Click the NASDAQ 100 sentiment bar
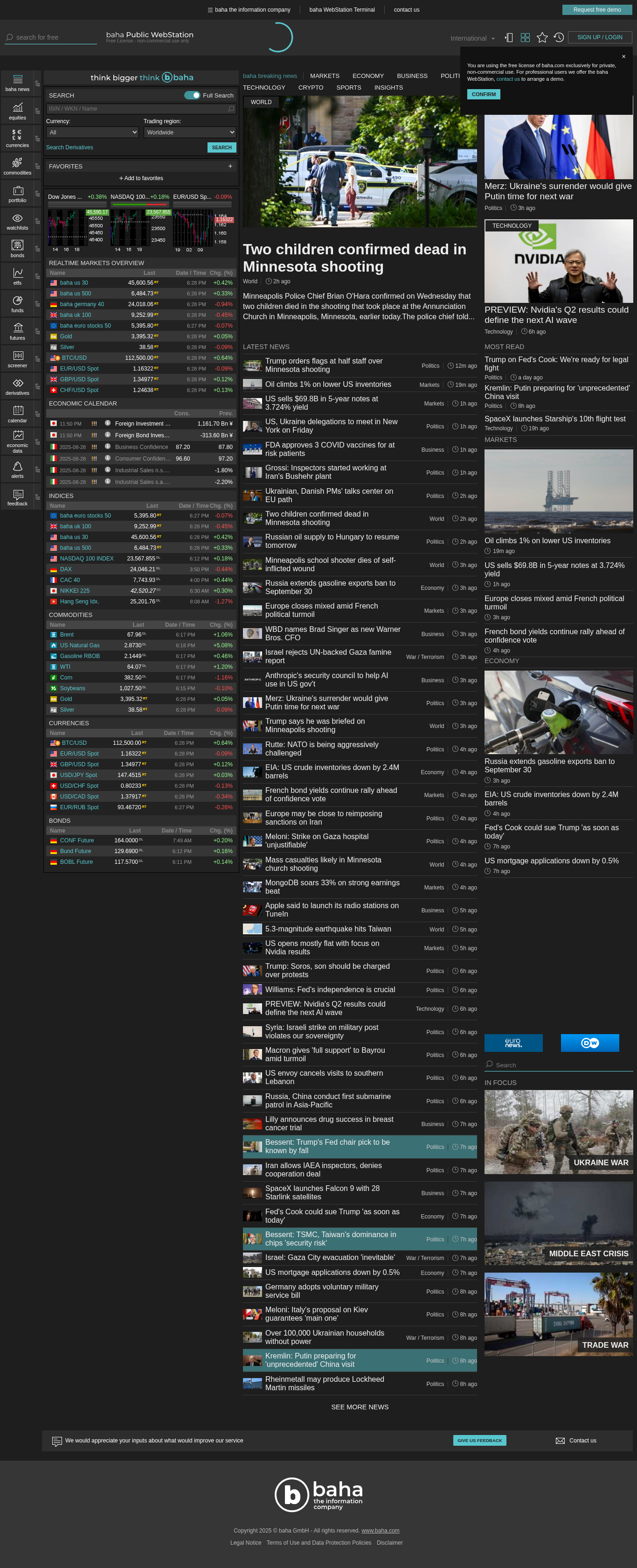 [x=139, y=204]
